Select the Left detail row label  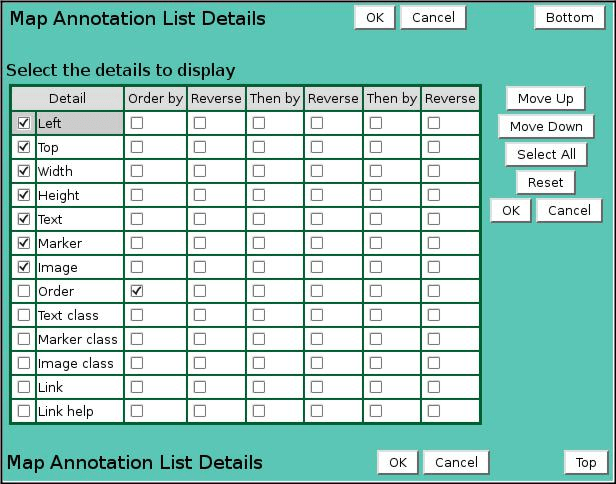79,123
